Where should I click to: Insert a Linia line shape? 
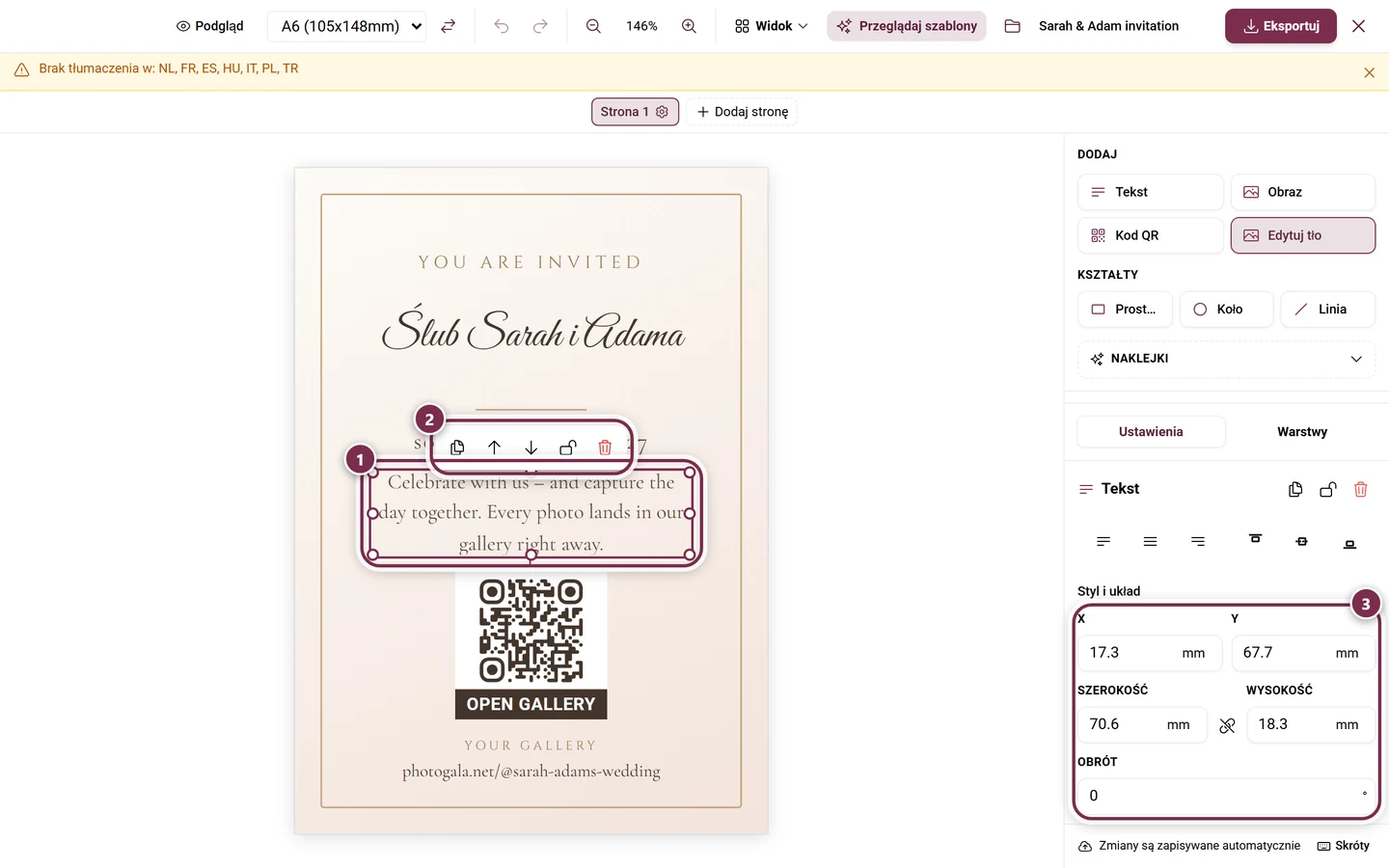[x=1328, y=310]
